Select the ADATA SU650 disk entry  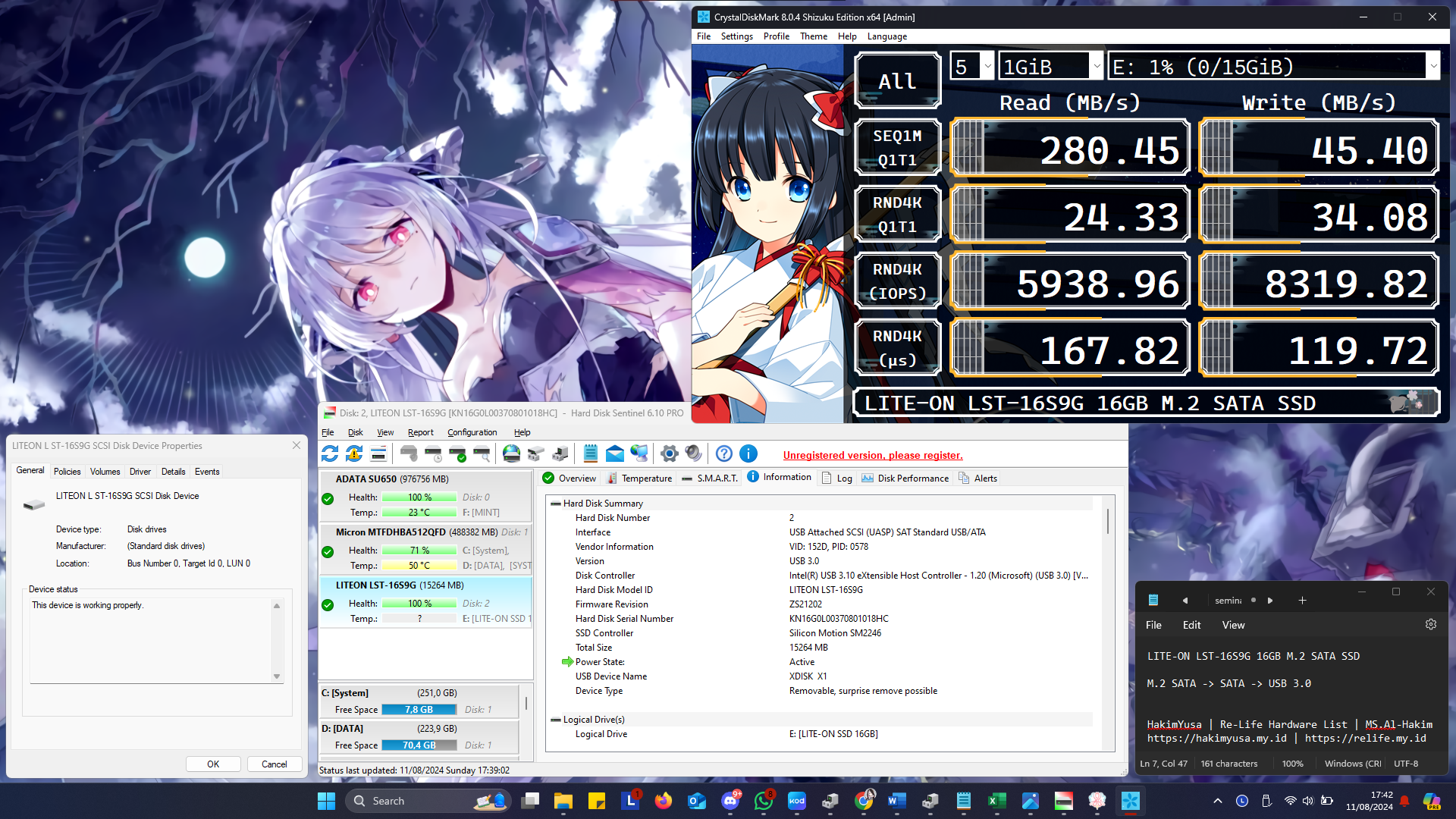pyautogui.click(x=425, y=496)
